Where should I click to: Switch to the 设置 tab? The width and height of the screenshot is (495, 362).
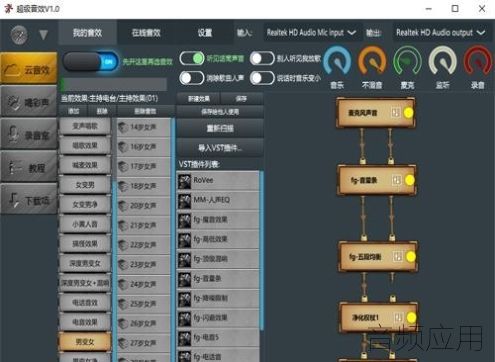click(205, 33)
